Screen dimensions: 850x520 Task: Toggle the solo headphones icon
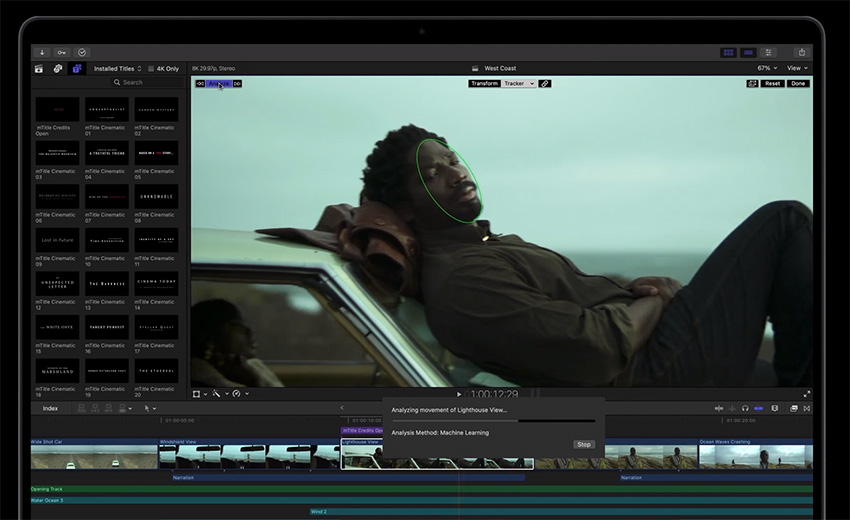[745, 408]
